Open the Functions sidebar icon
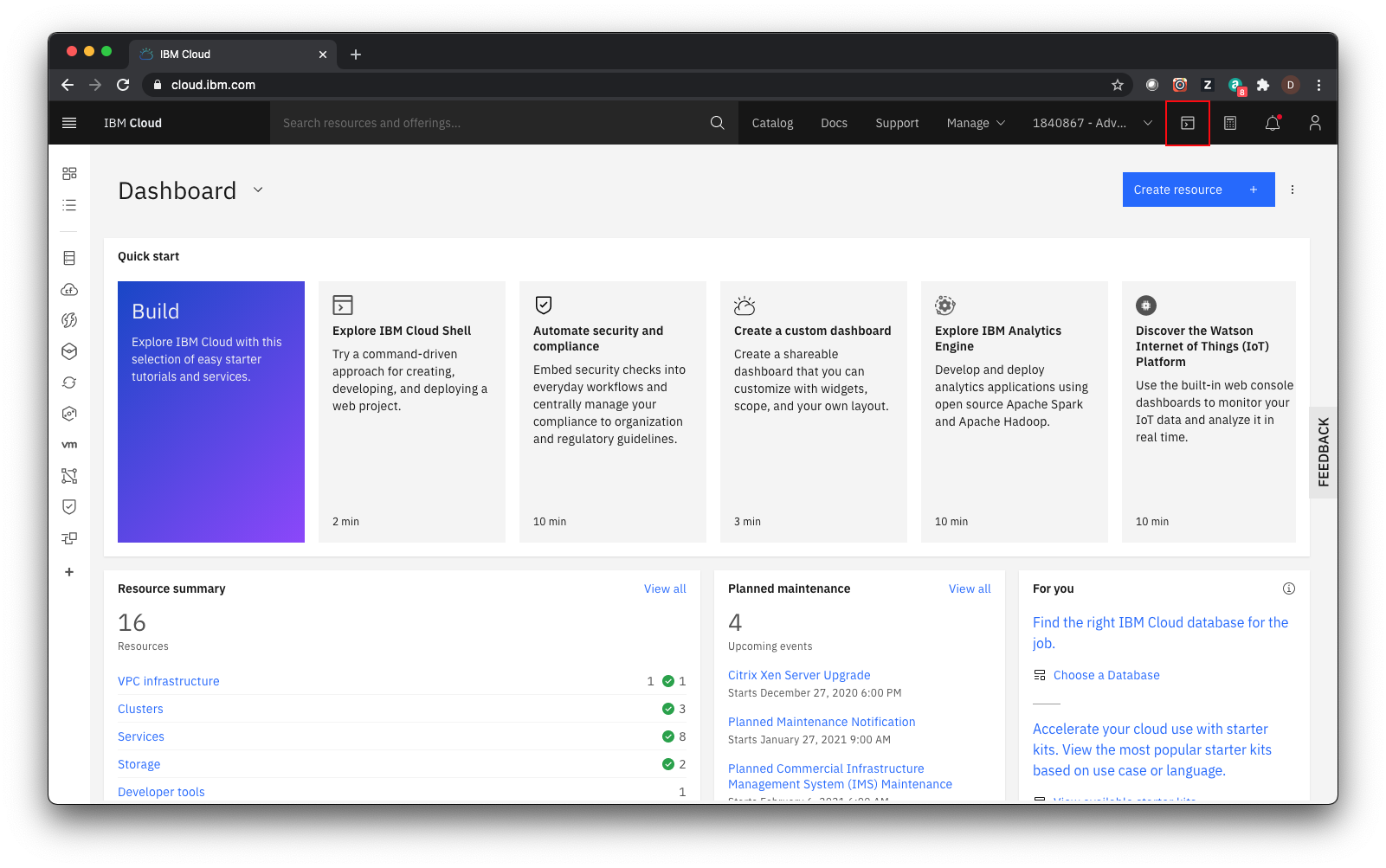Viewport: 1386px width, 868px height. pos(69,320)
